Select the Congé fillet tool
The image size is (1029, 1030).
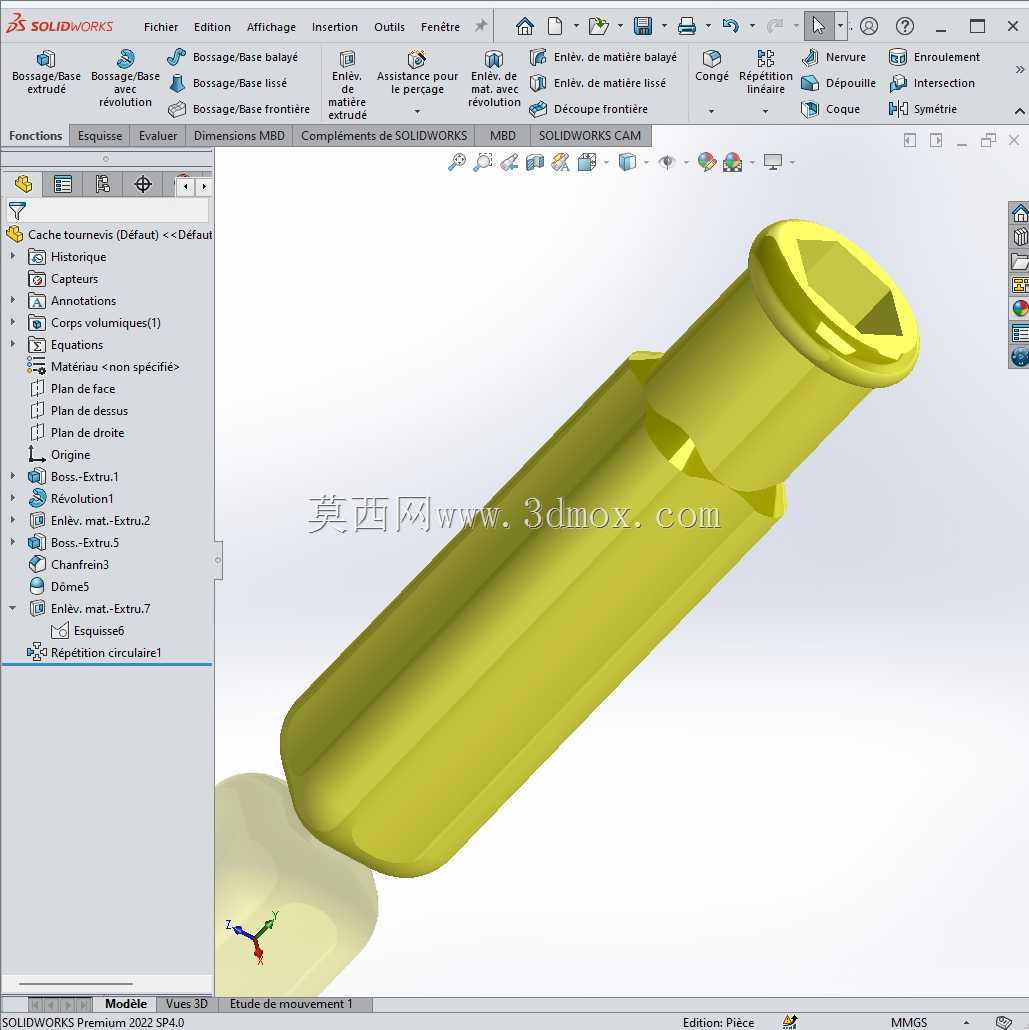tap(712, 66)
